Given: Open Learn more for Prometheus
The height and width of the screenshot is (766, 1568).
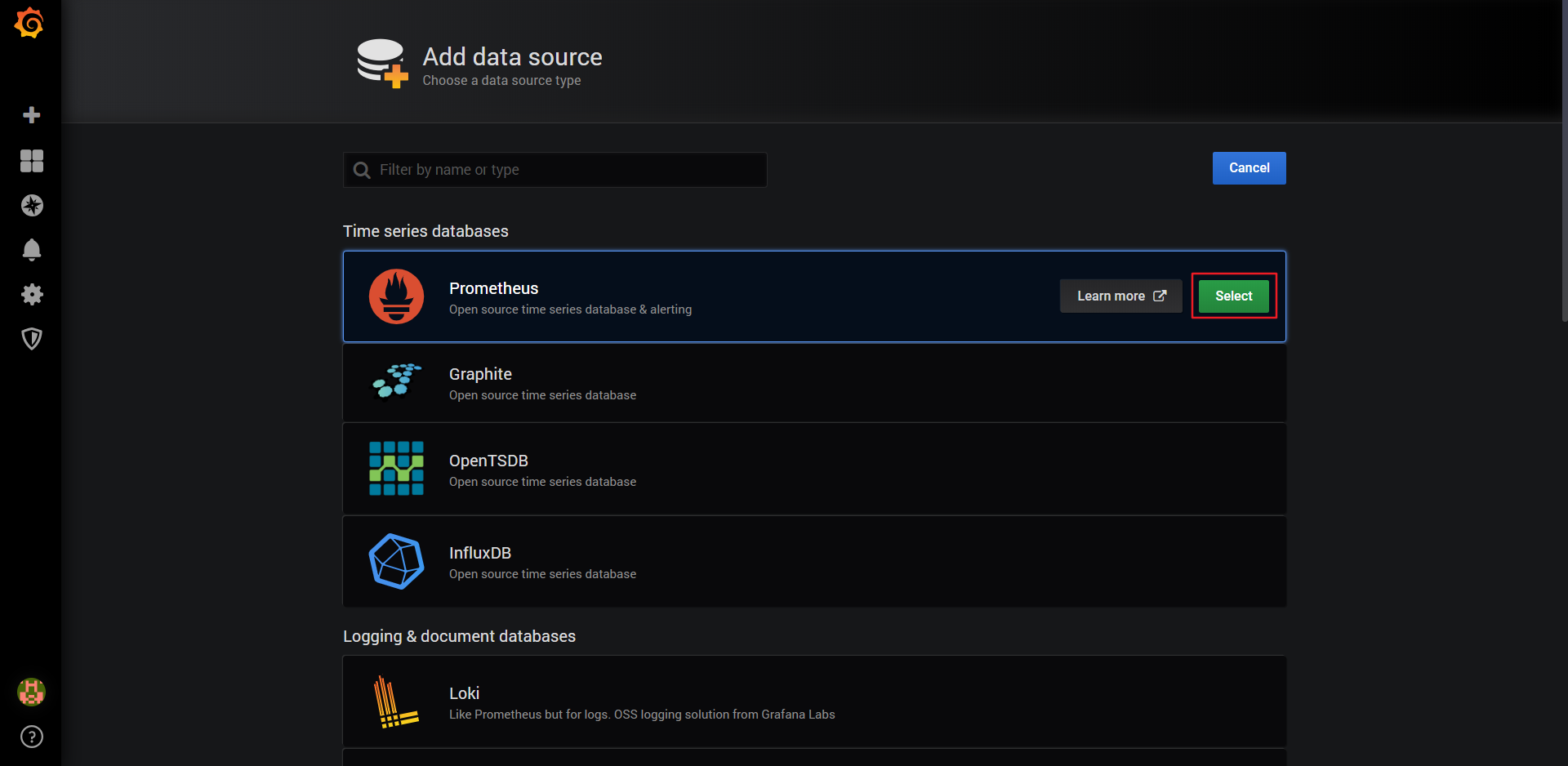Looking at the screenshot, I should (x=1120, y=296).
